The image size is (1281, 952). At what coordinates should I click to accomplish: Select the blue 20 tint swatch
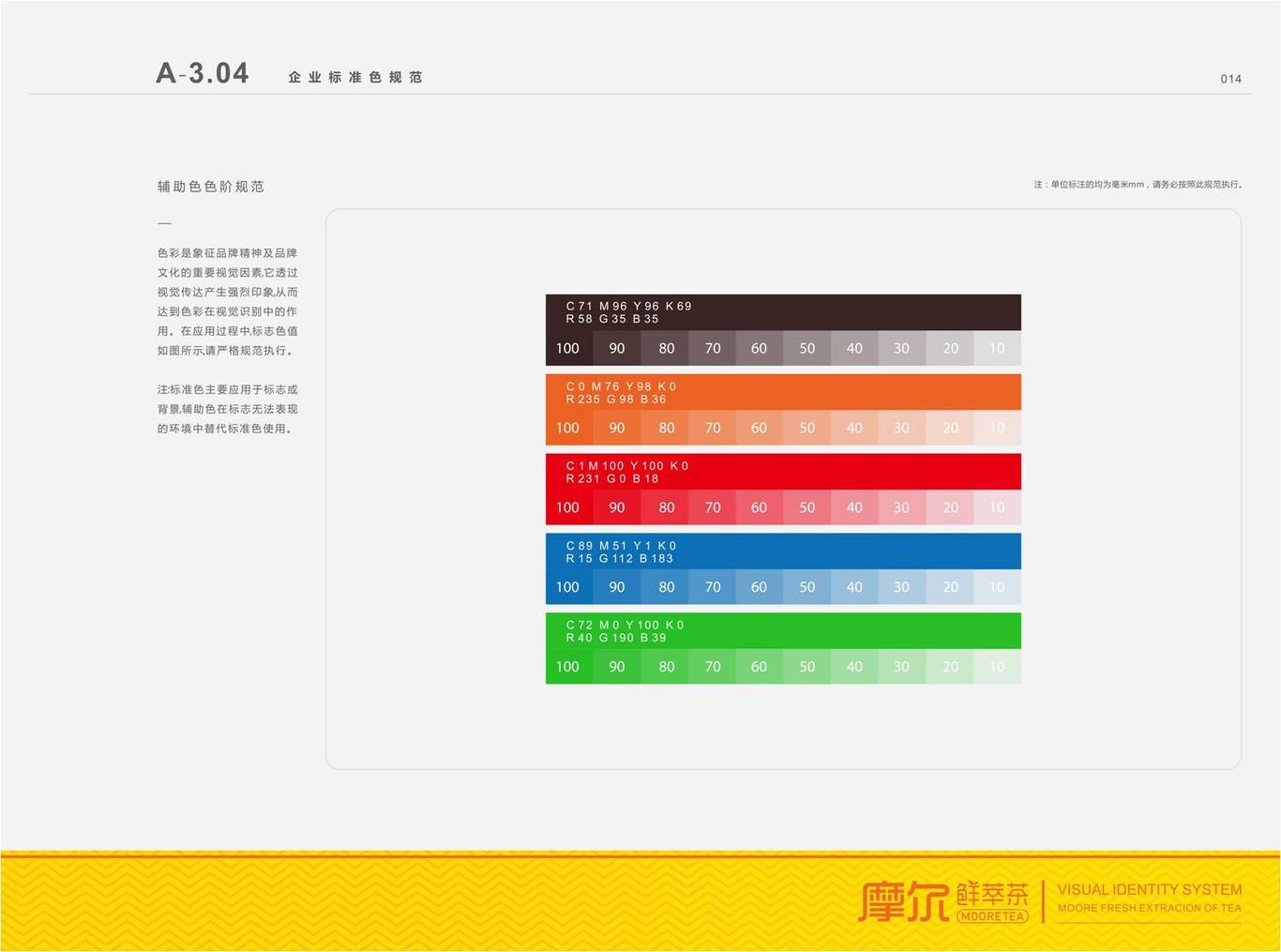pos(950,587)
